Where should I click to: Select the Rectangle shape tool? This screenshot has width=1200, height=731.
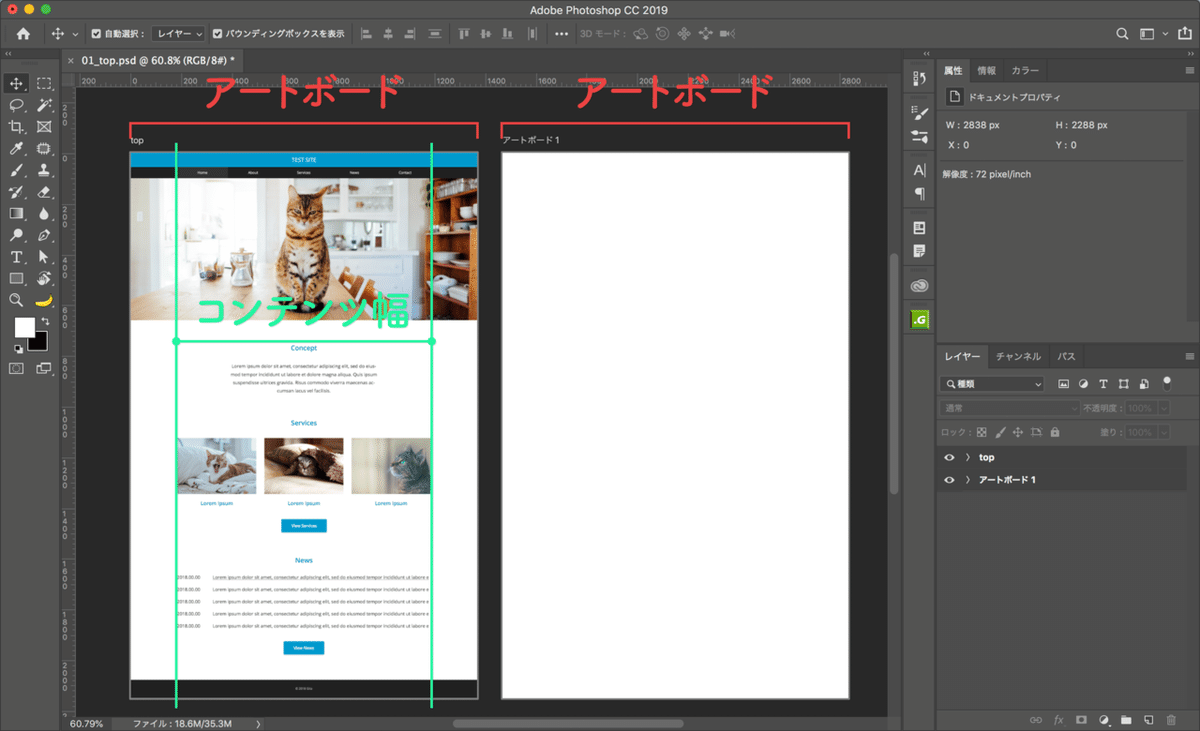(x=17, y=278)
